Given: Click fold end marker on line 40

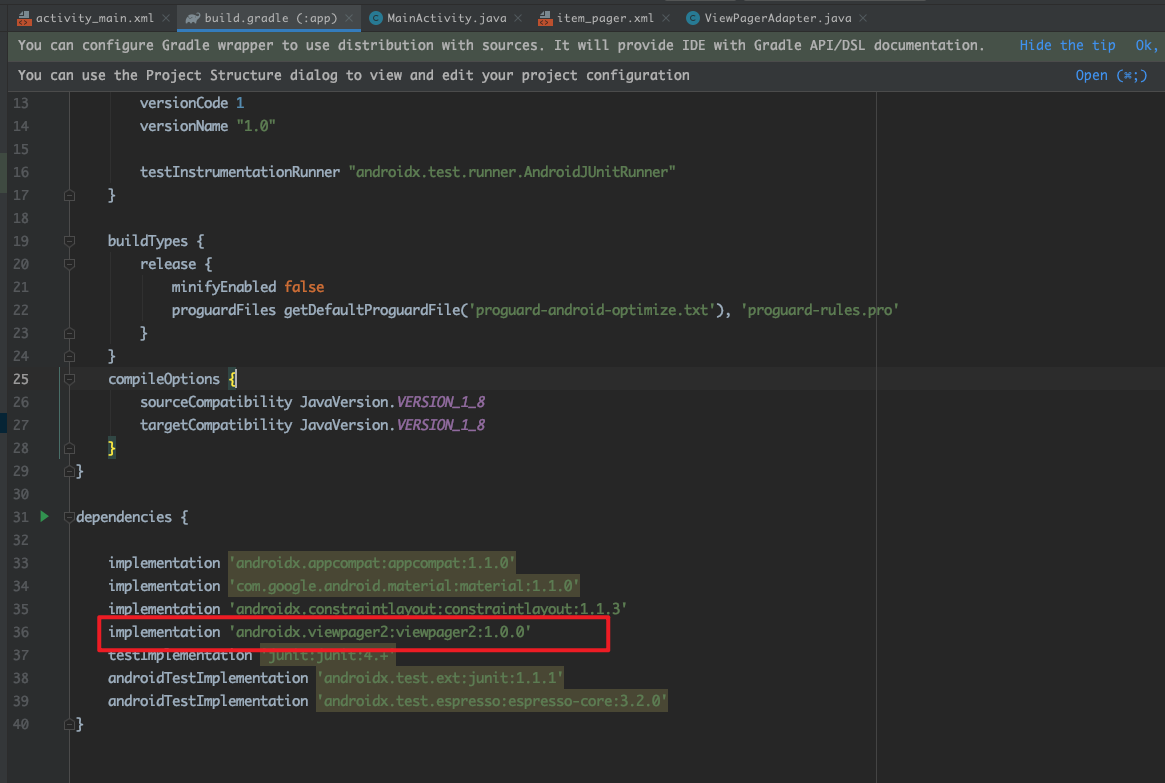Looking at the screenshot, I should pos(69,724).
